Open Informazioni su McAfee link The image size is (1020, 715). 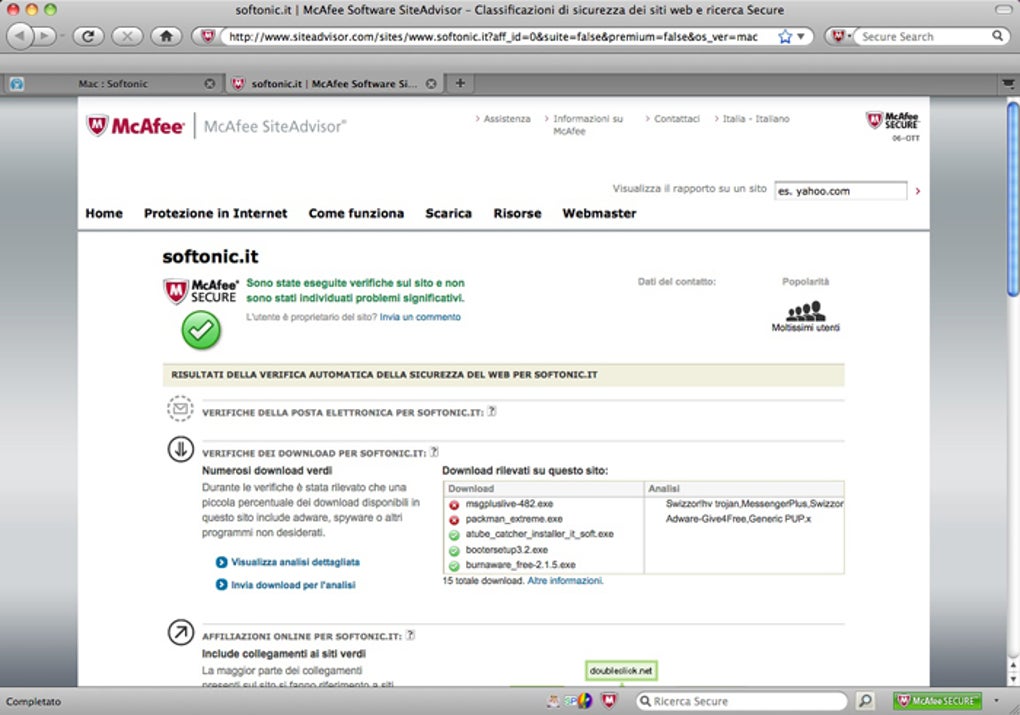point(587,125)
